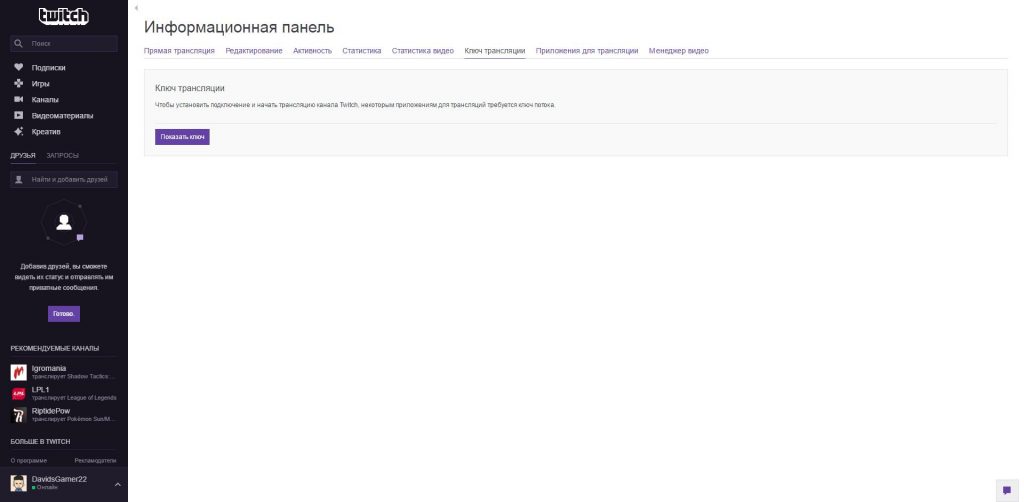The image size is (1024, 502).
Task: Click the Поиск search field
Action: tap(70, 44)
